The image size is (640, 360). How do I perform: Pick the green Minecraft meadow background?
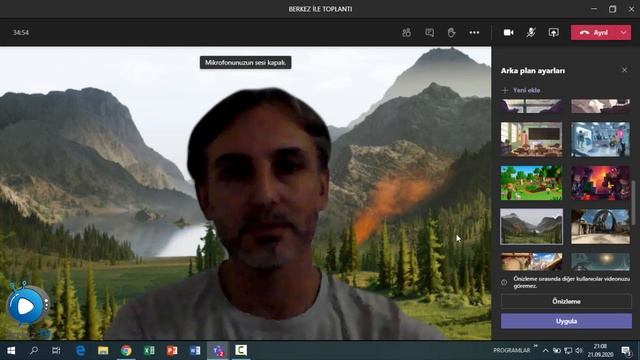pos(531,183)
